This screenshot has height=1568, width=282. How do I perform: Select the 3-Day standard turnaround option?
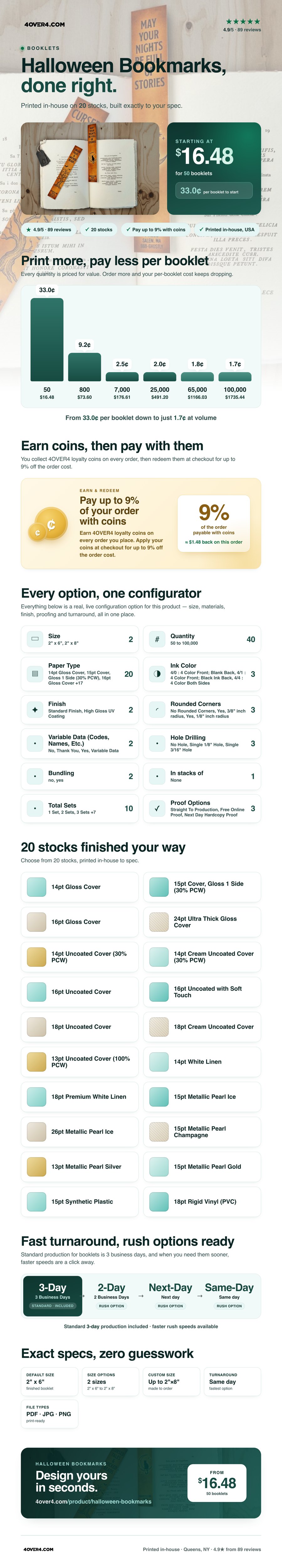(x=52, y=1295)
